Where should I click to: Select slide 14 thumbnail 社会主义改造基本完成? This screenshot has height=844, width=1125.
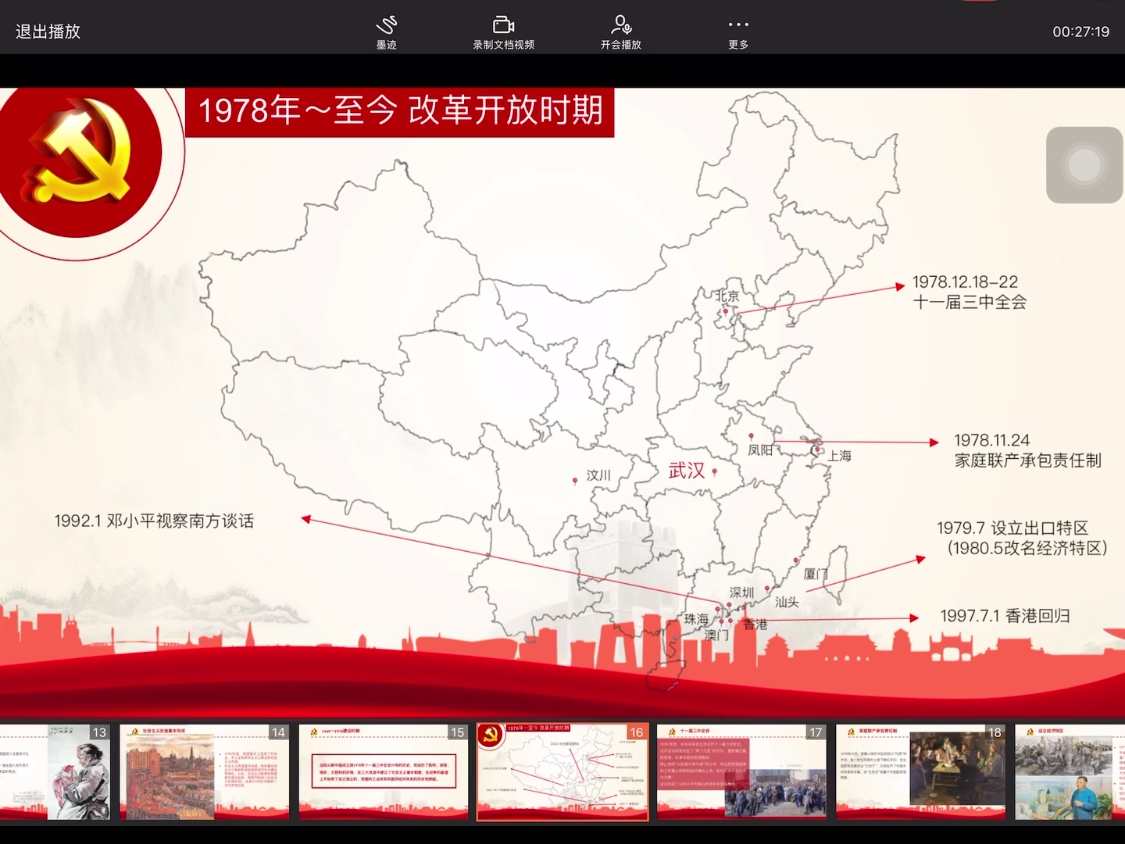(204, 771)
